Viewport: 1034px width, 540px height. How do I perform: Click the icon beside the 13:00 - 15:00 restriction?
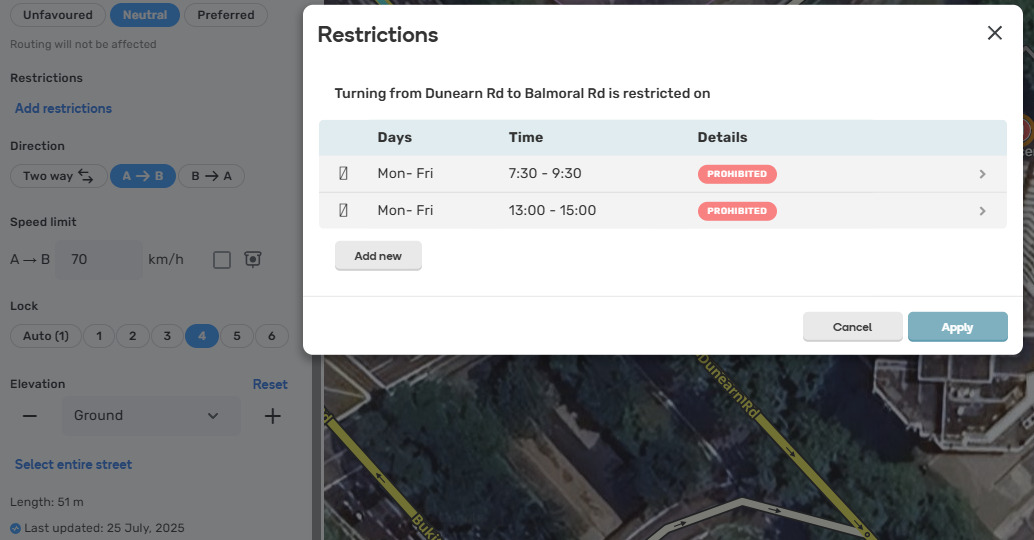coord(344,211)
